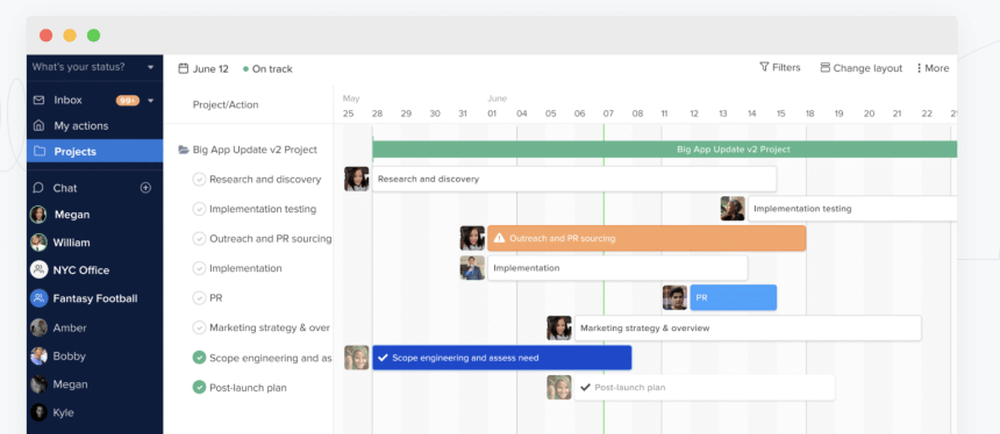This screenshot has width=1000, height=434.
Task: Open the Chat section in the sidebar
Action: click(65, 188)
